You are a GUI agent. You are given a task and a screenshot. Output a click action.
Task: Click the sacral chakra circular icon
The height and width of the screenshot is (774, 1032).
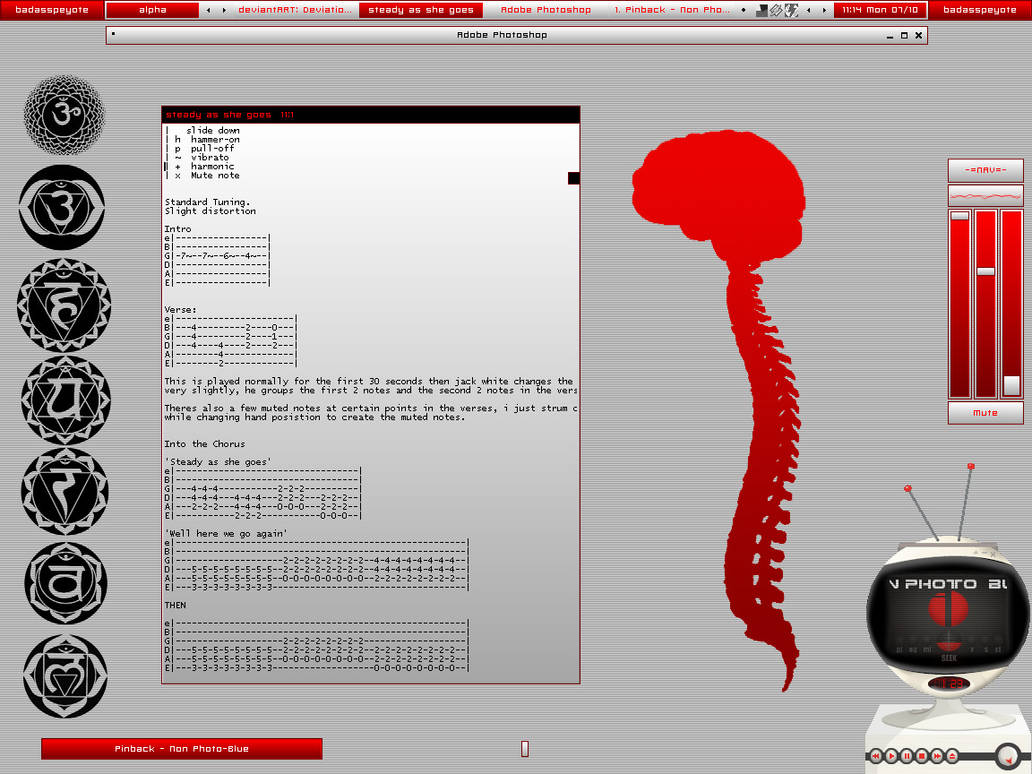point(65,583)
